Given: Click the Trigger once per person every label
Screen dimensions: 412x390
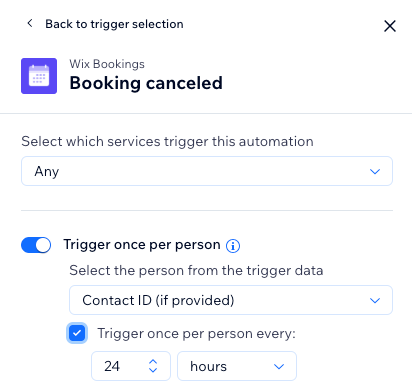Looking at the screenshot, I should (197, 333).
